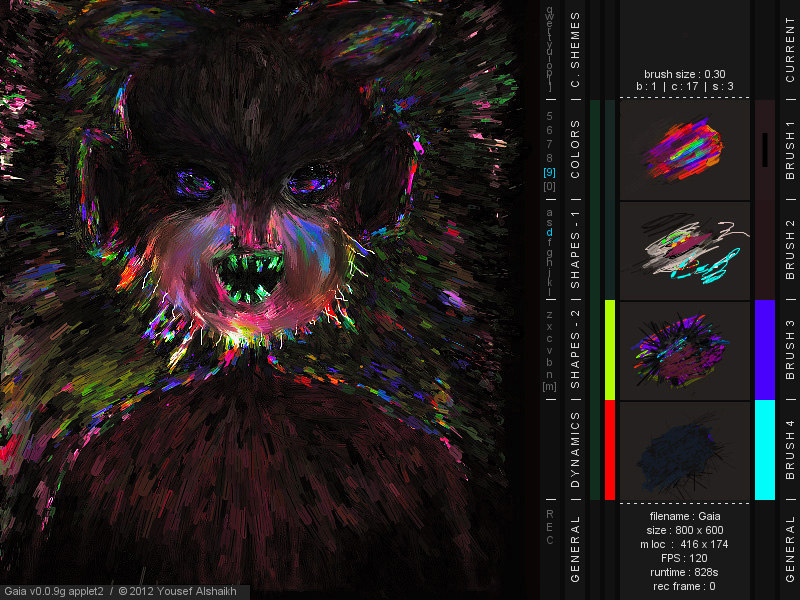This screenshot has width=800, height=600.
Task: Select the 'z' key beside SHAPES - 2
Action: pos(549,315)
